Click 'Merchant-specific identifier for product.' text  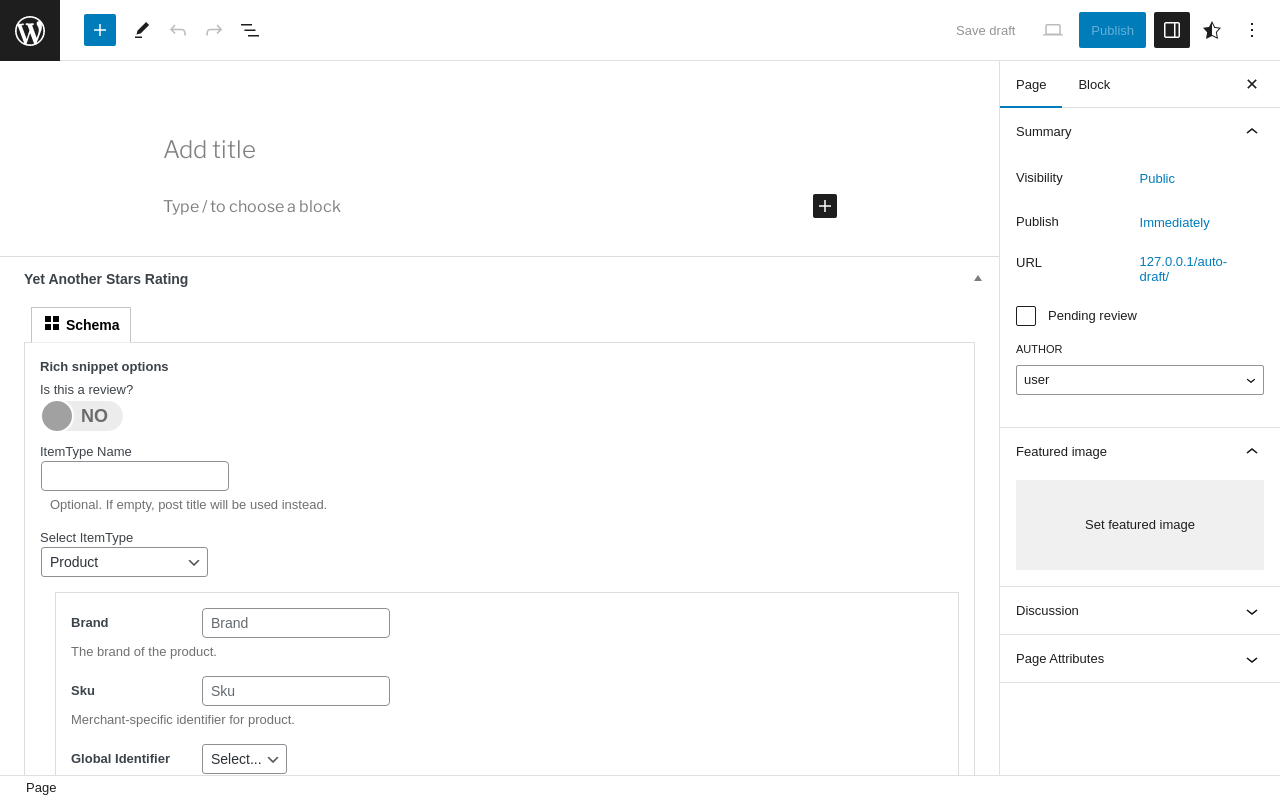tap(183, 719)
